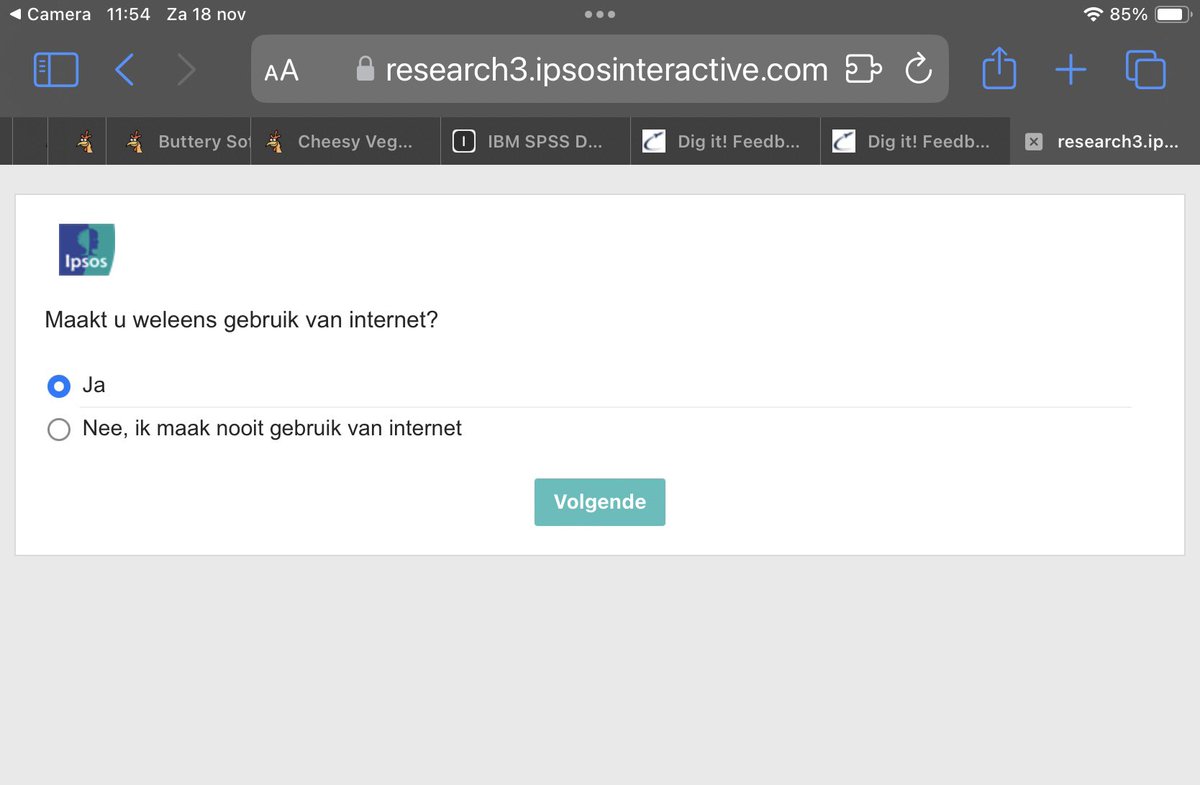Switch to the IBM SPSS D... tab
This screenshot has width=1200, height=785.
click(535, 142)
